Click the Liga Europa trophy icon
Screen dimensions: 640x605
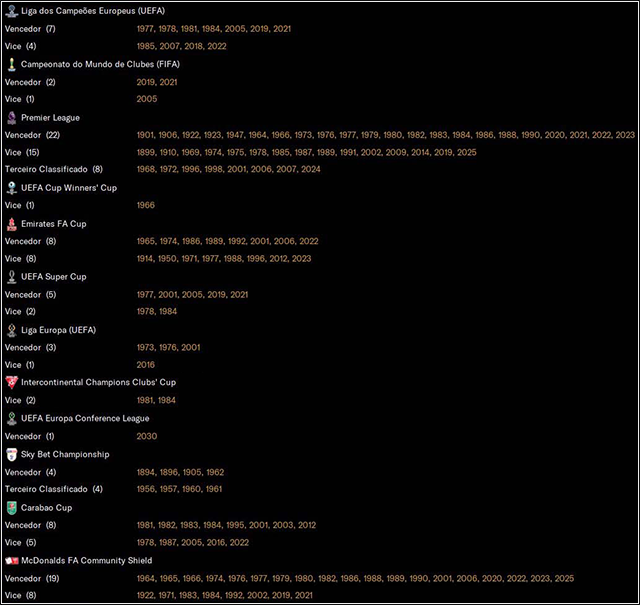coord(11,330)
